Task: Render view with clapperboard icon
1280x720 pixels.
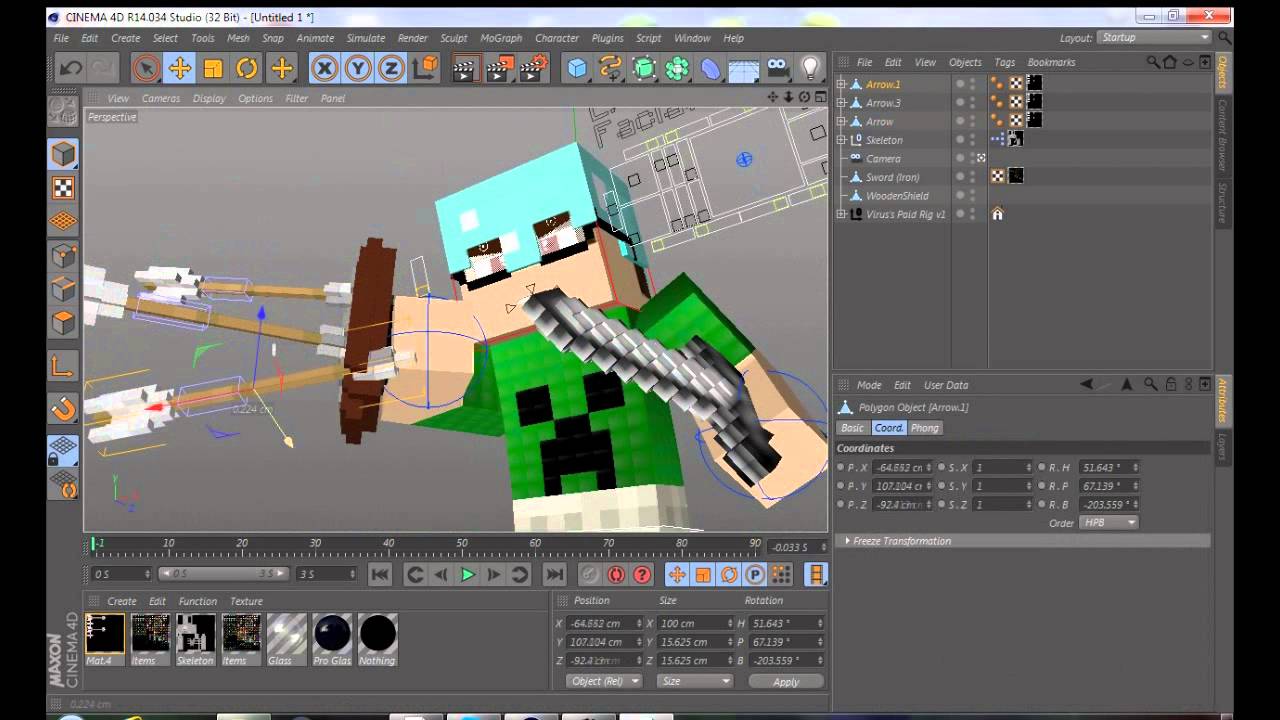Action: coord(465,68)
